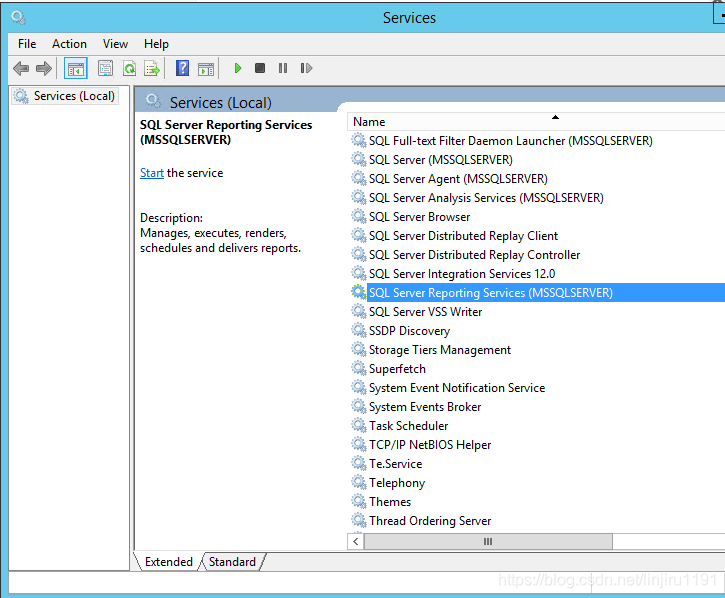This screenshot has height=598, width=725.
Task: Select SQL Server Analysis Services (MSSQLSERVER)
Action: [x=486, y=197]
